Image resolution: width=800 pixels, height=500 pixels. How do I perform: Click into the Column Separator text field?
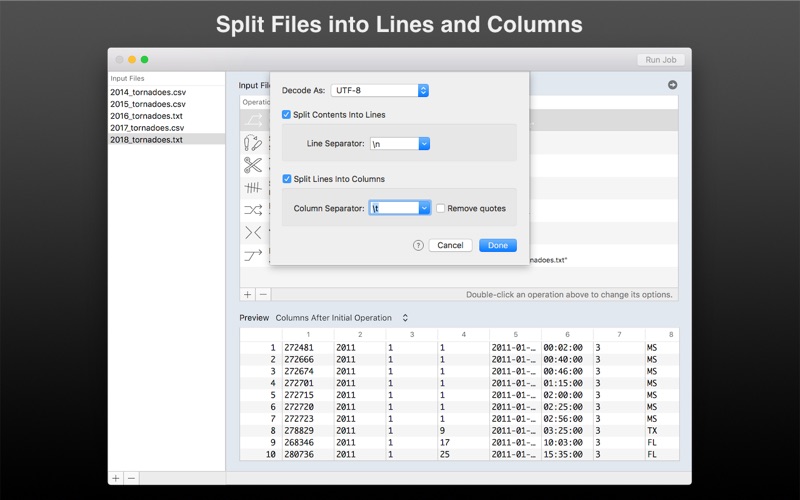pos(394,208)
